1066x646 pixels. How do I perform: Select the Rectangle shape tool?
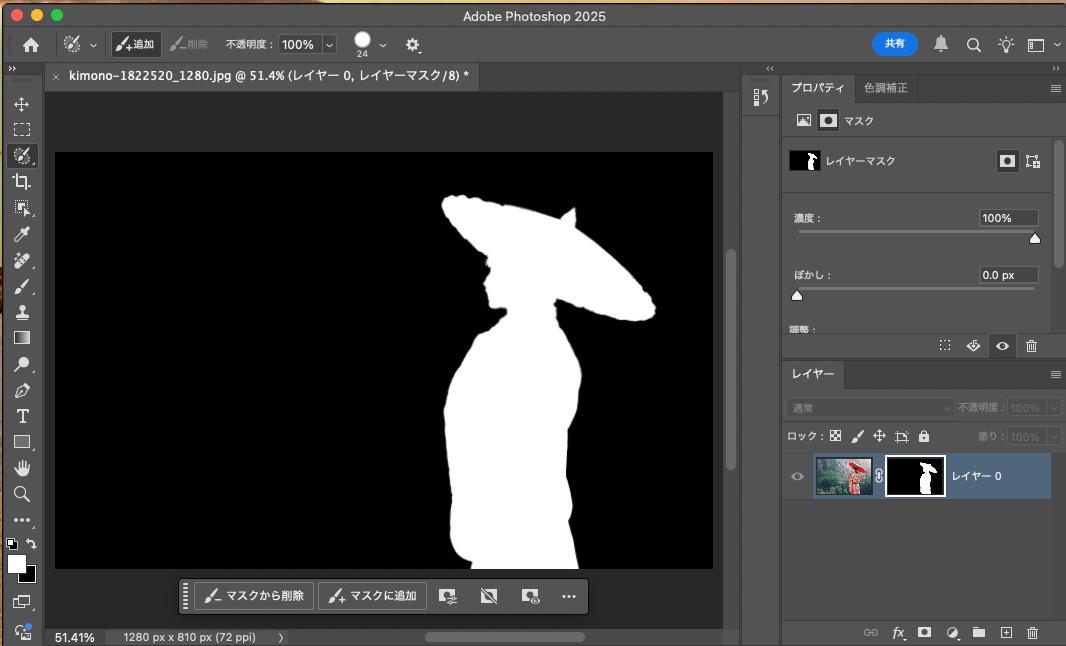[22, 442]
